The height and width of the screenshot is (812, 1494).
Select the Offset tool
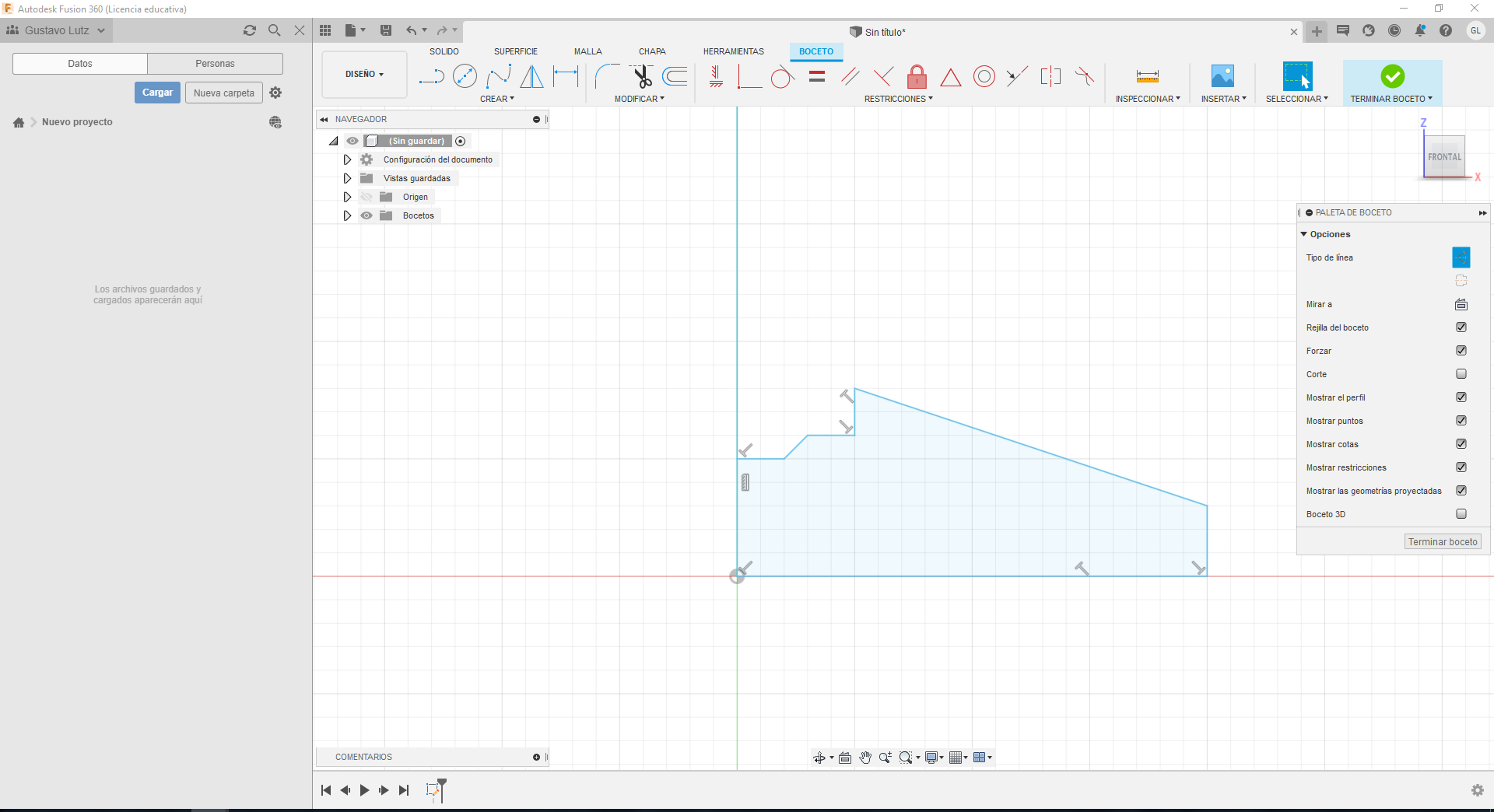[675, 76]
